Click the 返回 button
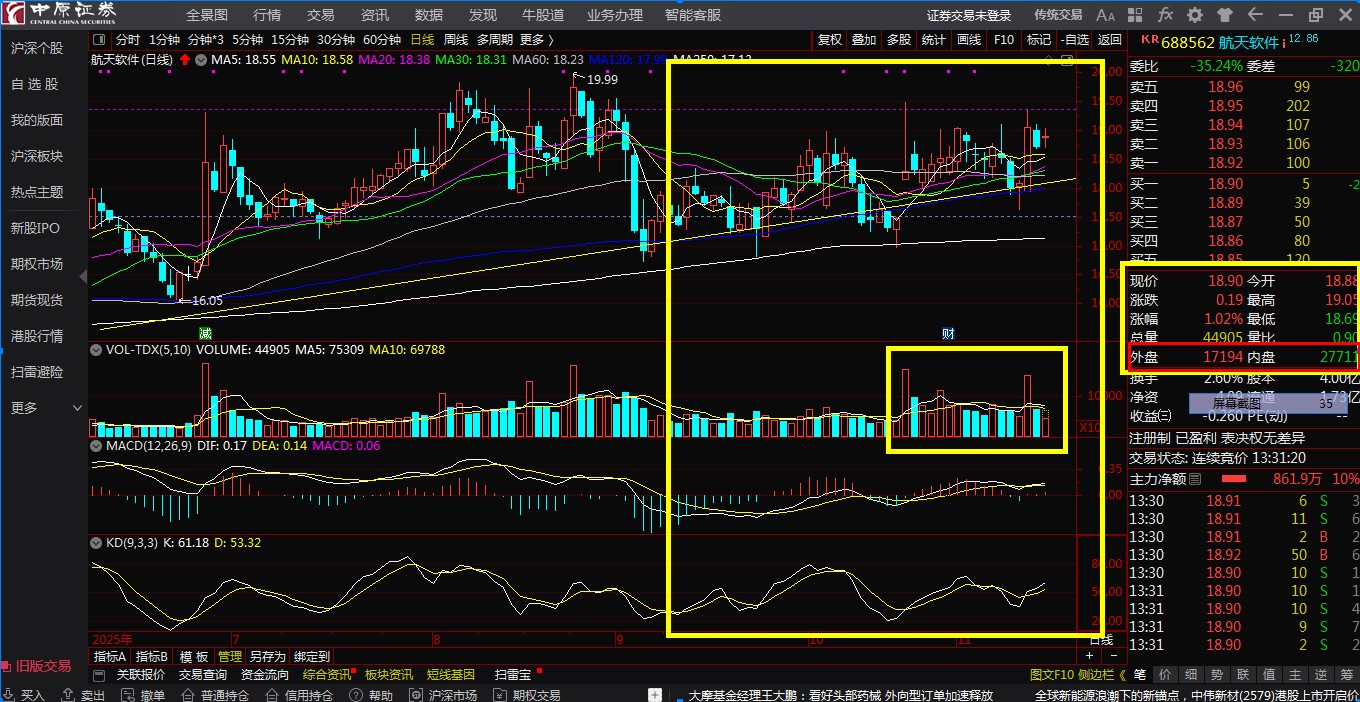This screenshot has width=1360, height=702. click(1110, 40)
